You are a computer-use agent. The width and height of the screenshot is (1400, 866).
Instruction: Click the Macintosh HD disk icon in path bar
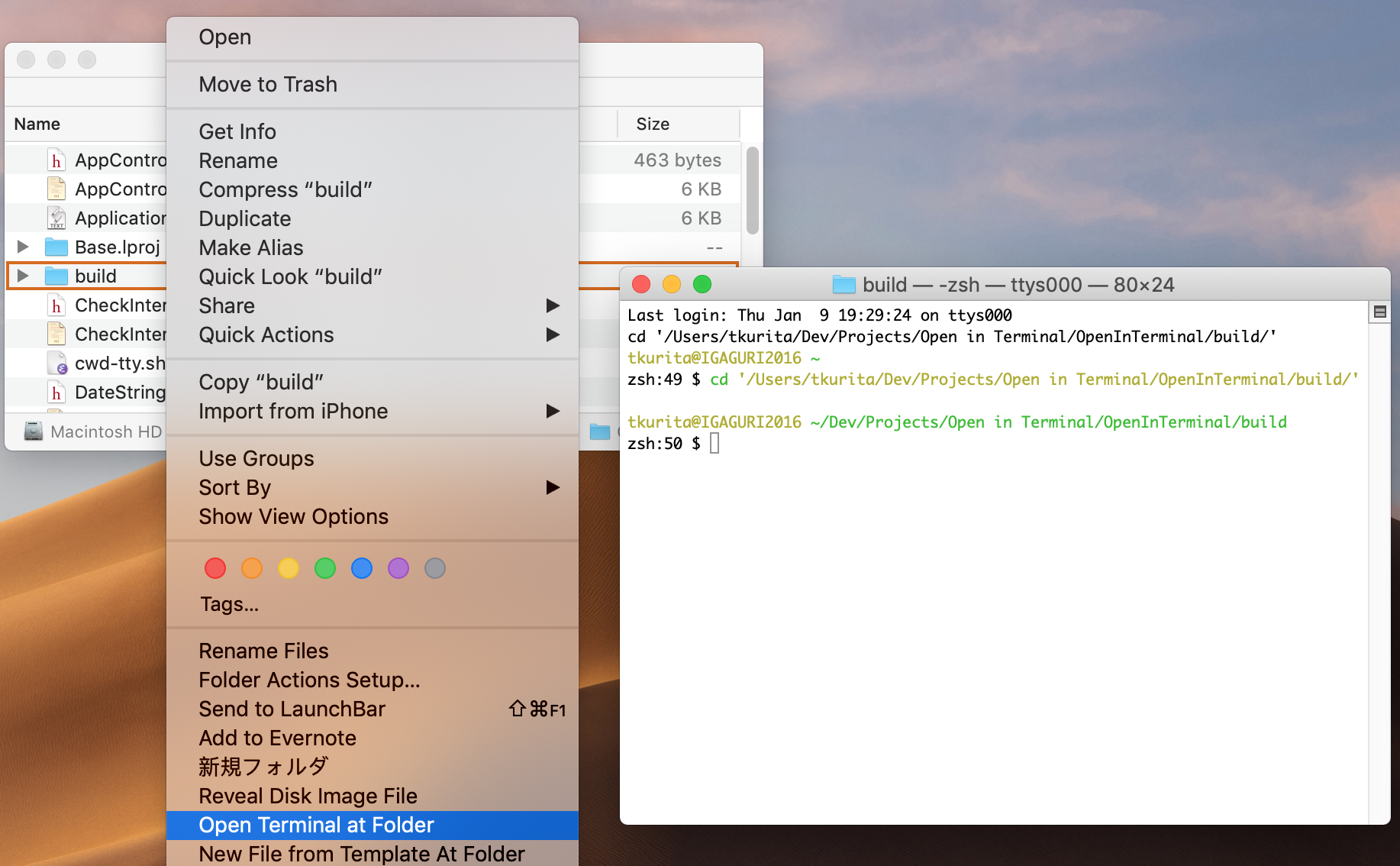click(33, 431)
